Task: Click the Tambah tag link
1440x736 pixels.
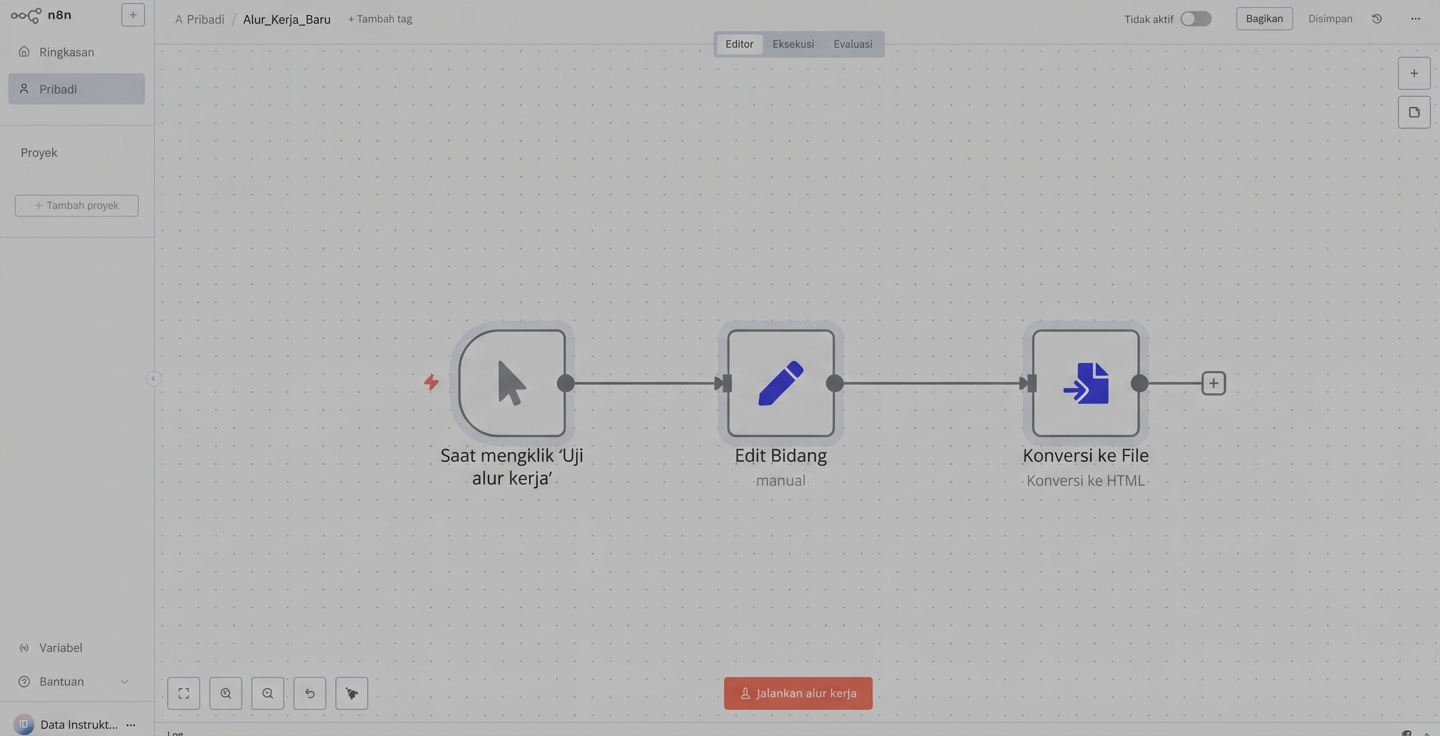Action: [380, 19]
